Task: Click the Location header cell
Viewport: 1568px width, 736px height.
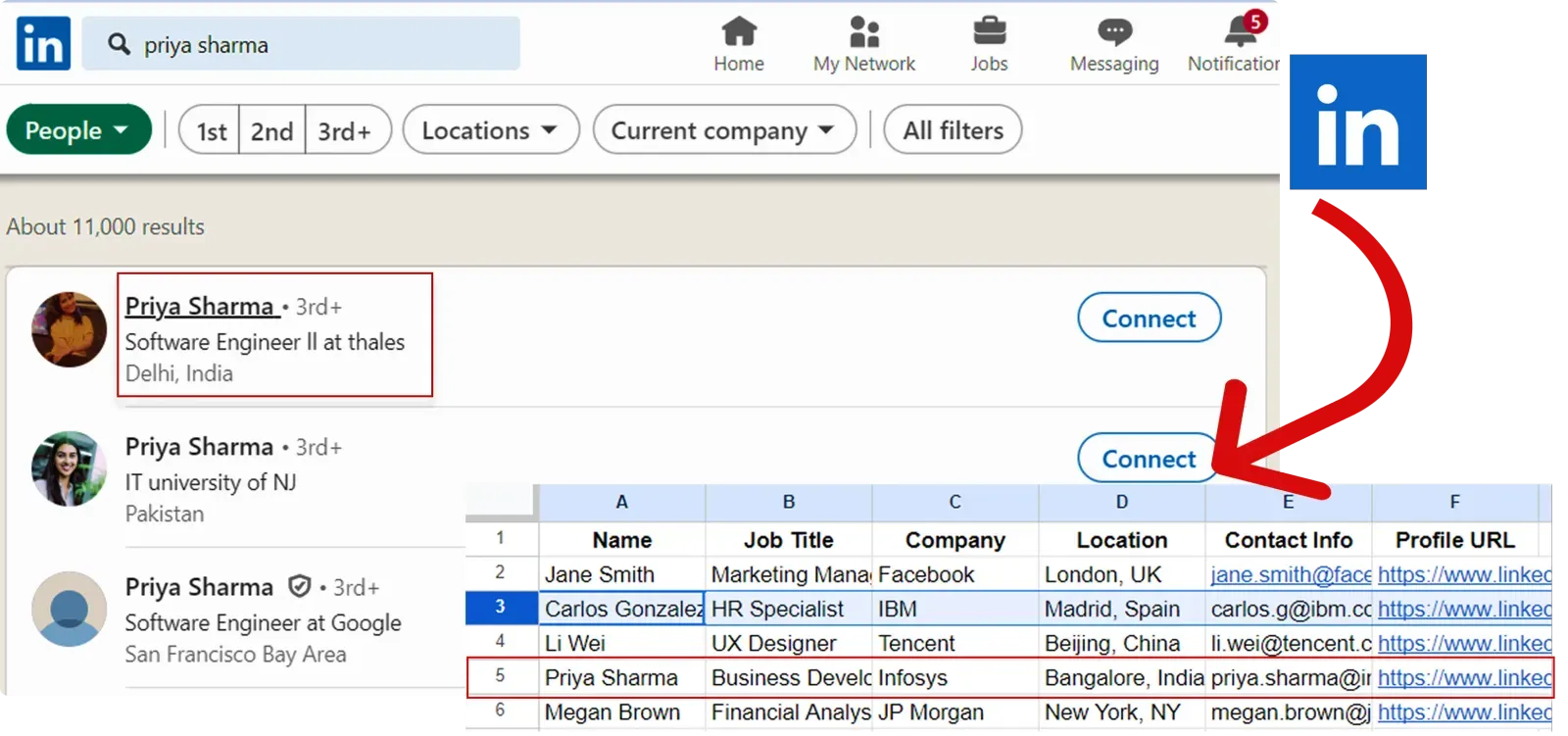Action: point(1122,539)
